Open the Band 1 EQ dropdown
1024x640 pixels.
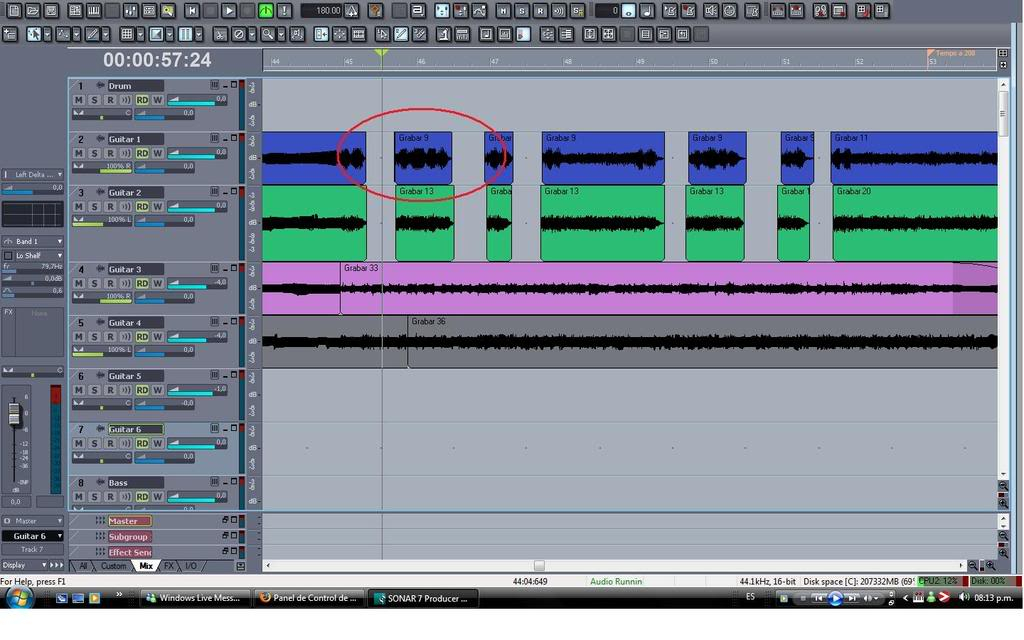pos(33,241)
